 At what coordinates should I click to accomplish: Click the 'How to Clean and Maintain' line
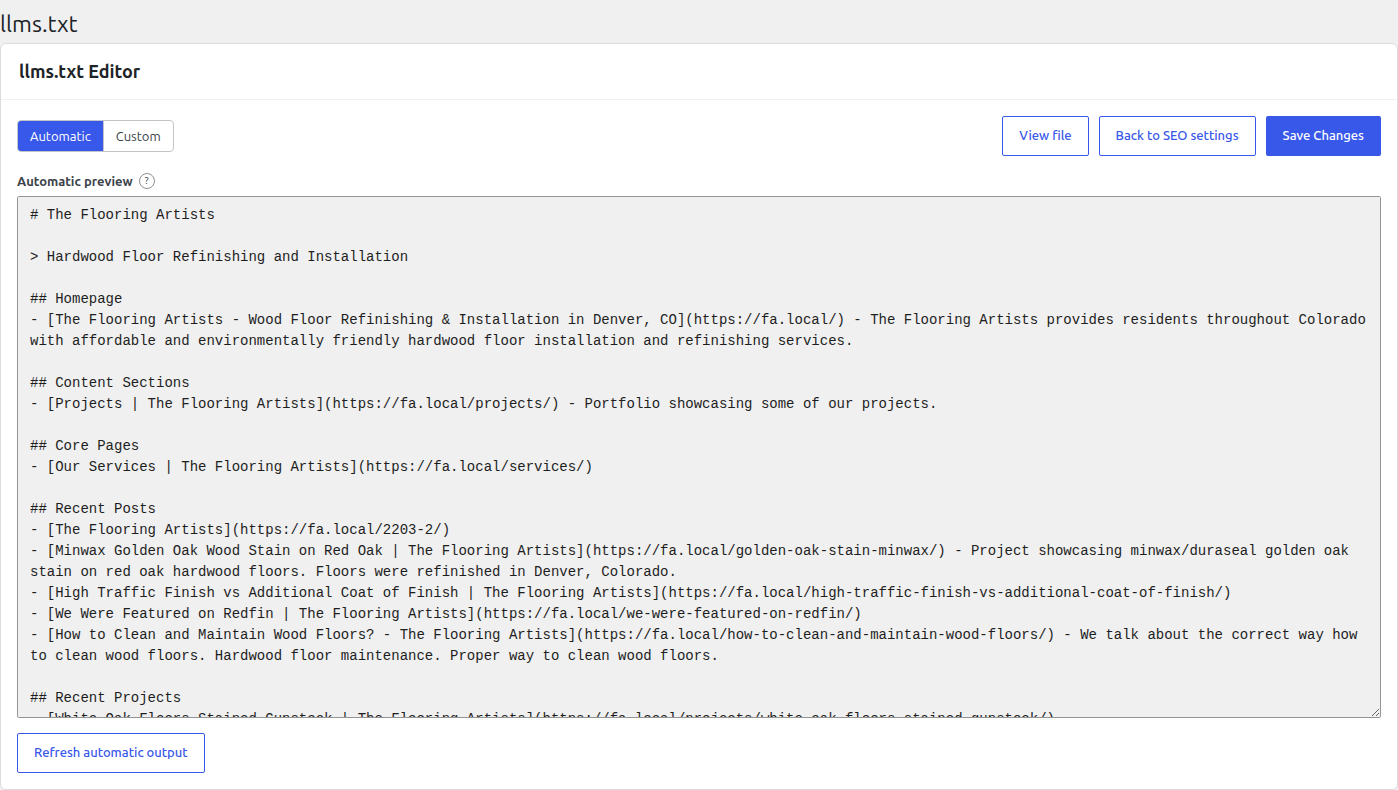[694, 645]
